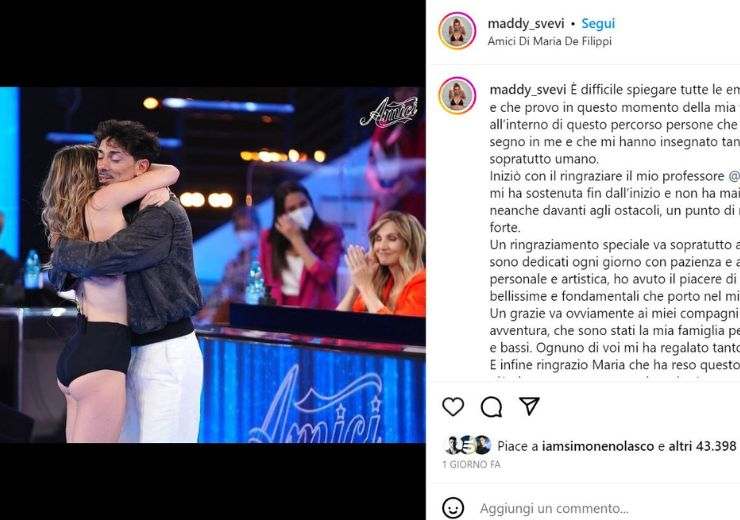The image size is (740, 520).
Task: Open the emoji picker smiley icon
Action: tap(453, 508)
